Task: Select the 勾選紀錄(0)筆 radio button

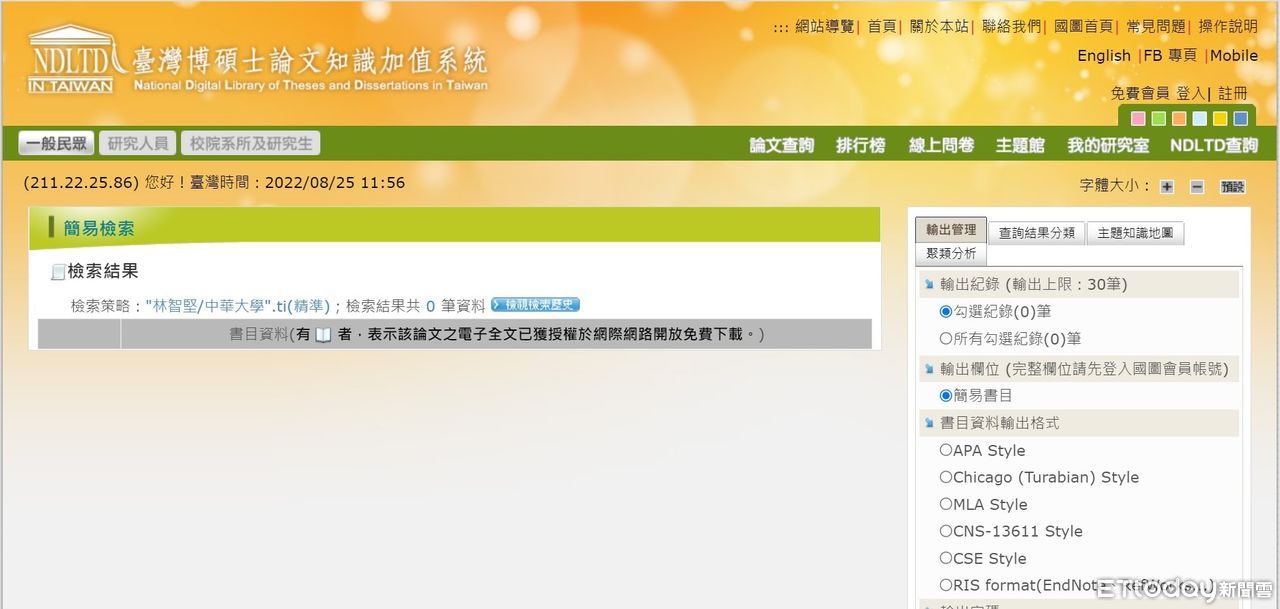Action: tap(946, 311)
